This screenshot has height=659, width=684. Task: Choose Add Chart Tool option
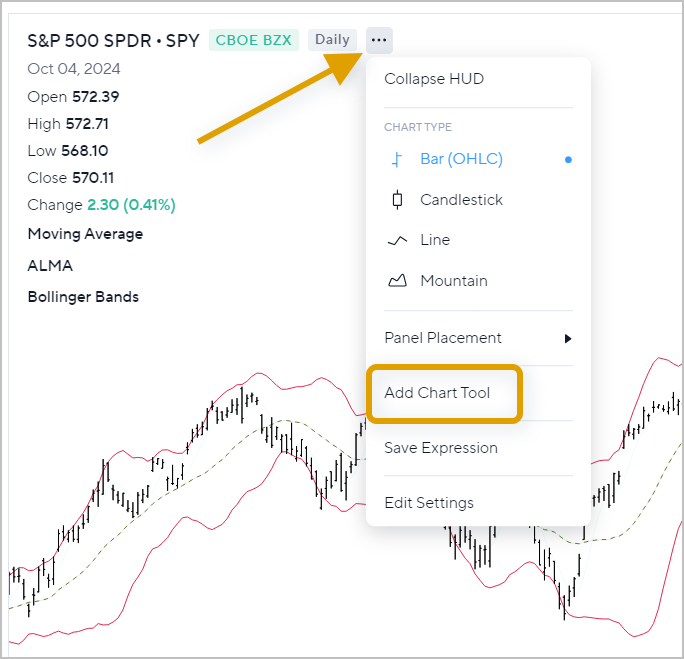coord(437,393)
